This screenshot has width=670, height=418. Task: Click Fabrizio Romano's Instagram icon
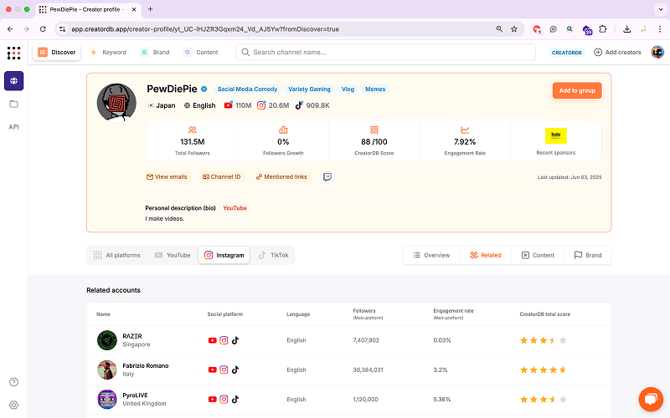pos(223,370)
